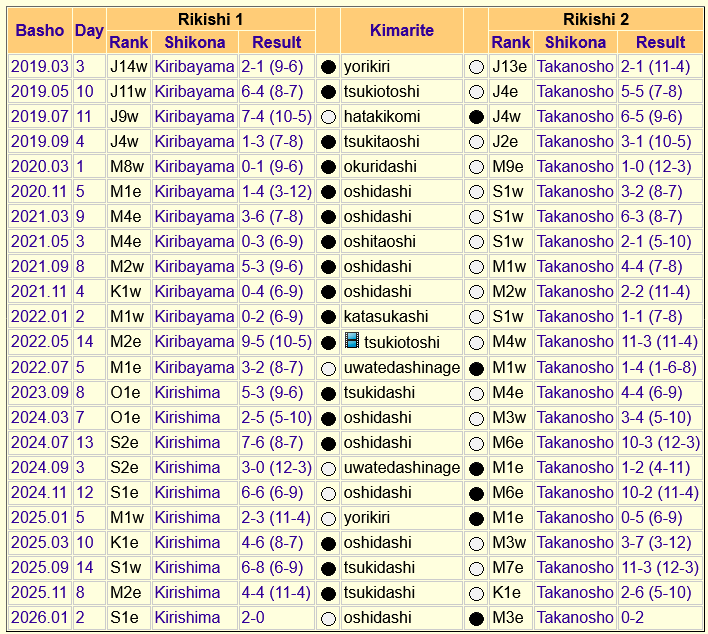Open Kiribayama profile in 2019.03 row
The width and height of the screenshot is (708, 634).
point(194,66)
